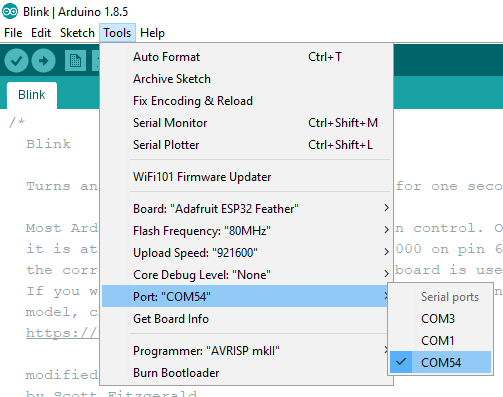Select the checked COM54 serial port
The width and height of the screenshot is (503, 397).
440,362
